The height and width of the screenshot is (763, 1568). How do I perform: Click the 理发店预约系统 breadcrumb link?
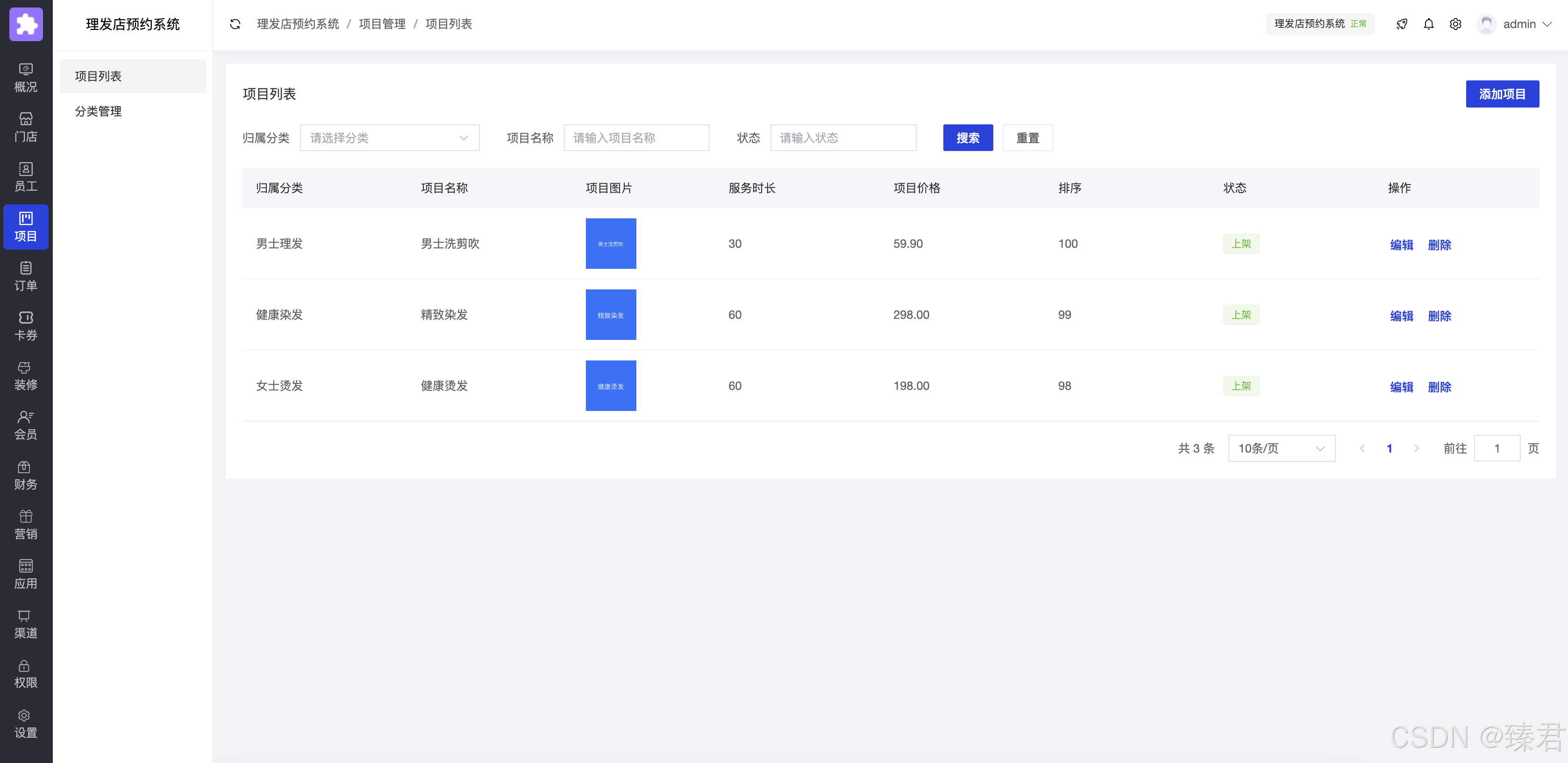298,24
